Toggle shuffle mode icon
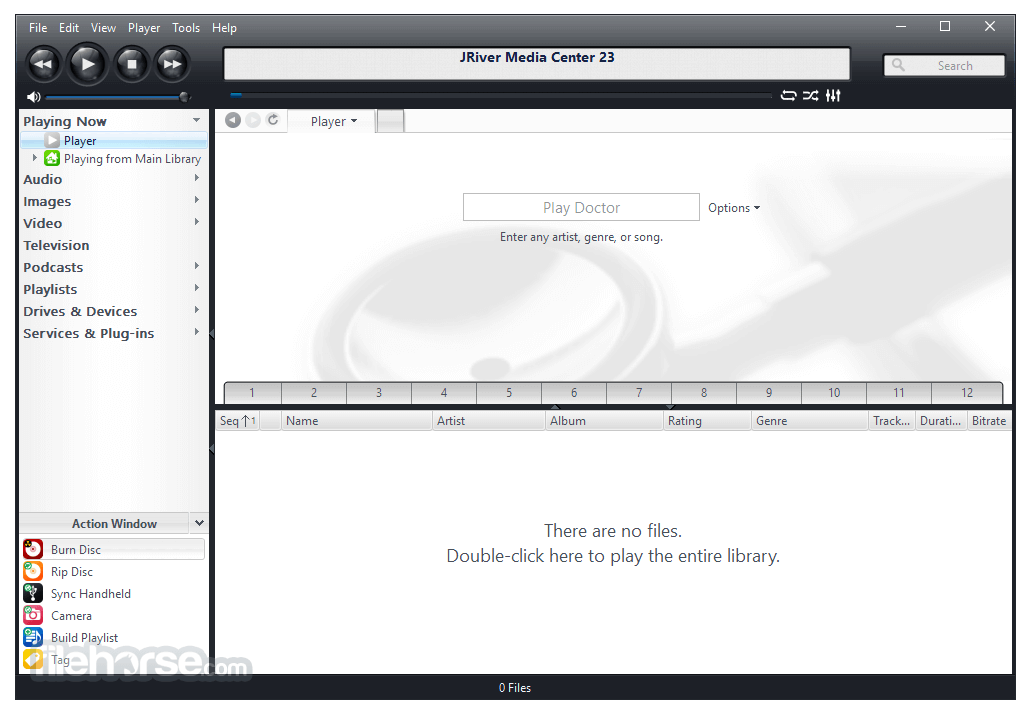The height and width of the screenshot is (712, 1031). point(811,96)
